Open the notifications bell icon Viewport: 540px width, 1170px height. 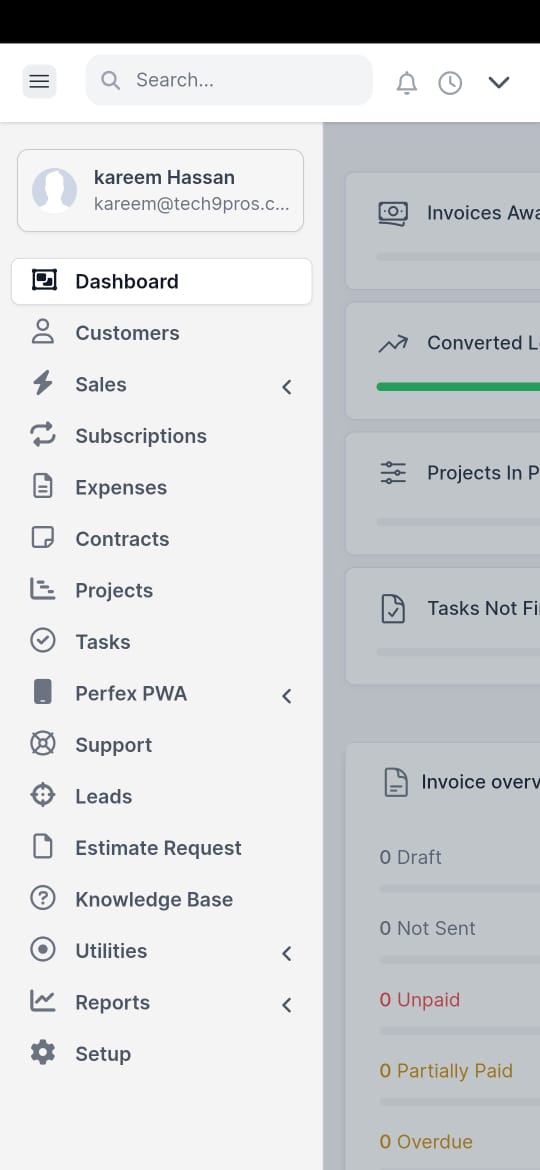[406, 83]
